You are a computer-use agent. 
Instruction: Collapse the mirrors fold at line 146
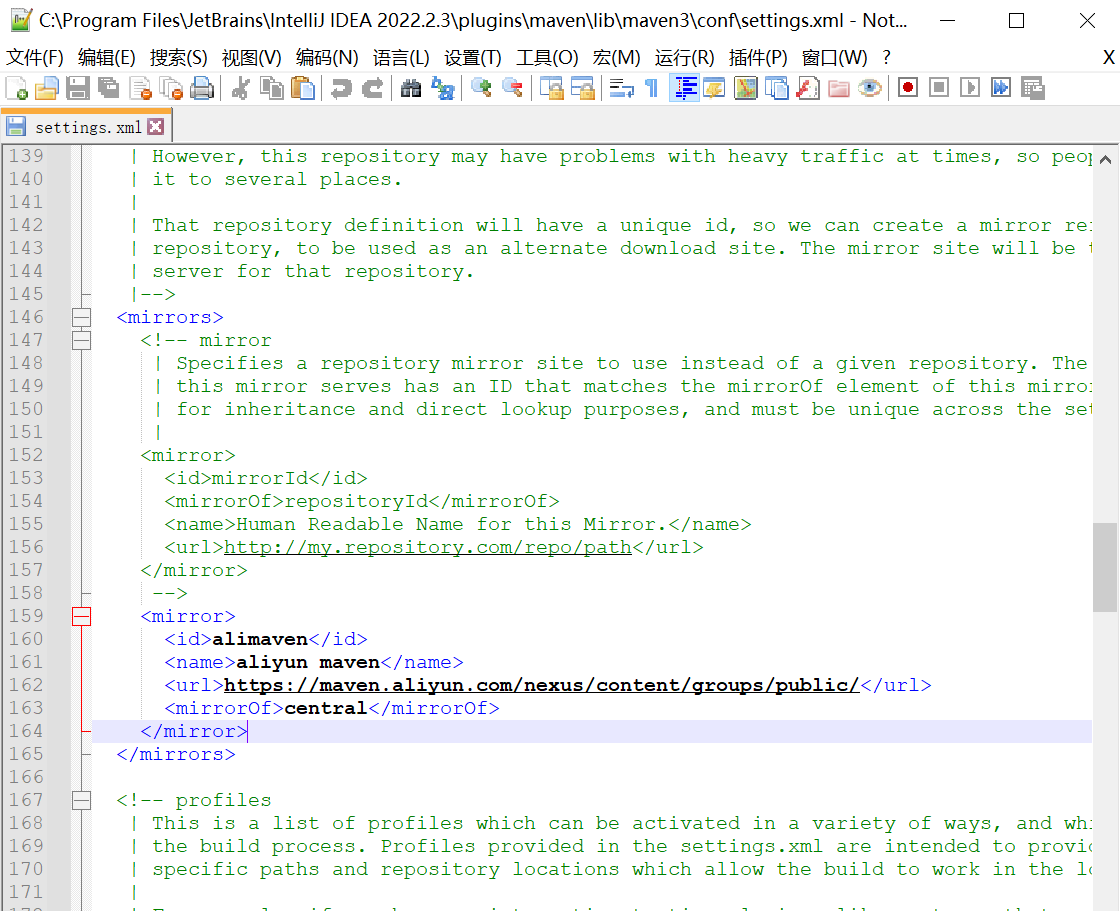(x=81, y=317)
